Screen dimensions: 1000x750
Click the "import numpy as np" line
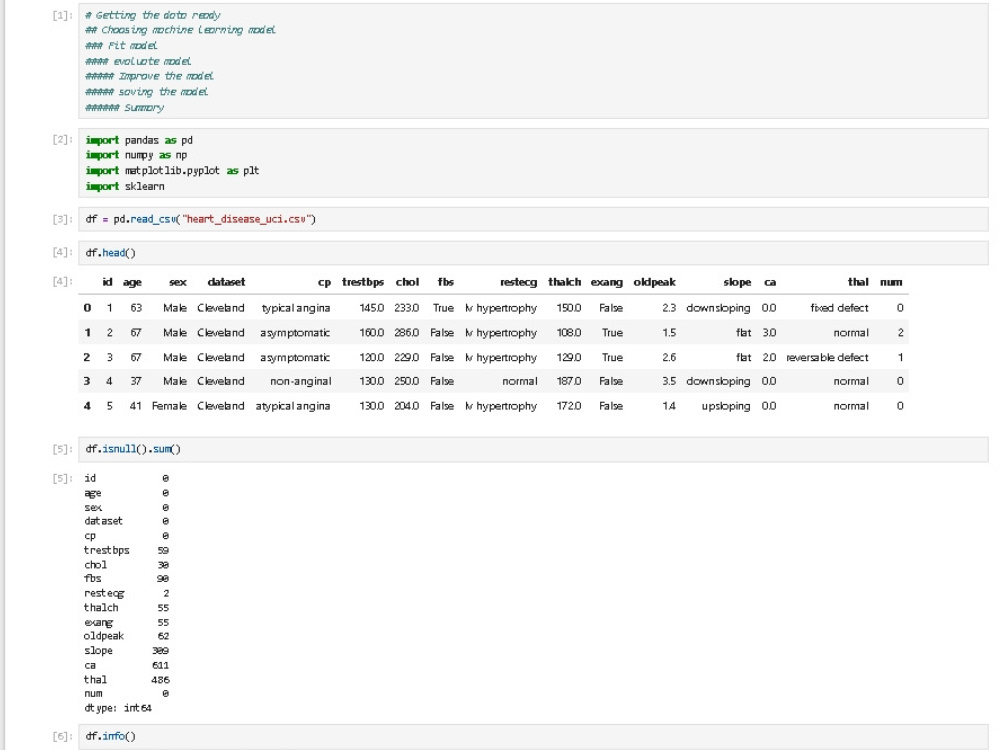[x=136, y=155]
